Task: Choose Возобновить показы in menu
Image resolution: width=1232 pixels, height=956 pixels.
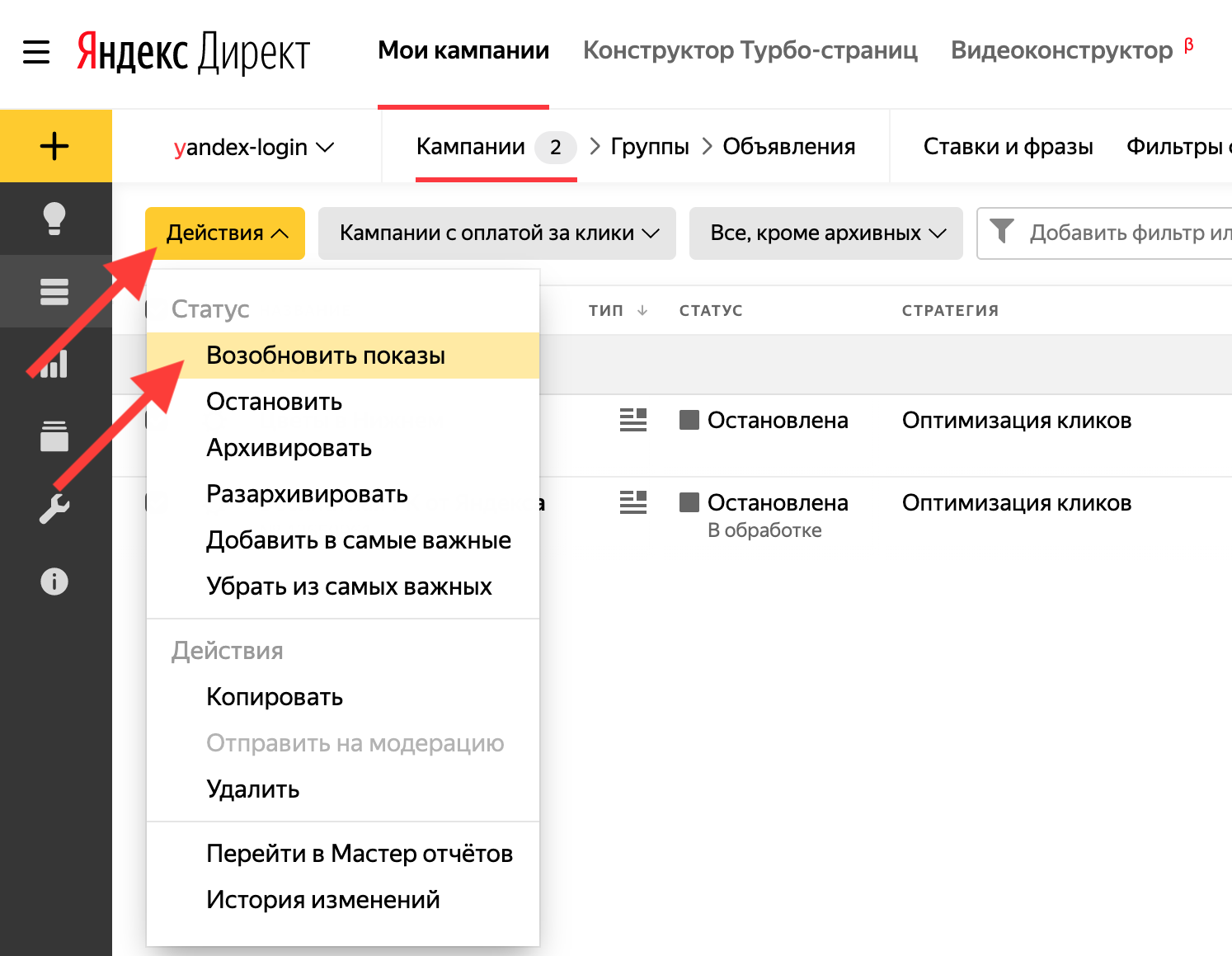Action: point(343,356)
